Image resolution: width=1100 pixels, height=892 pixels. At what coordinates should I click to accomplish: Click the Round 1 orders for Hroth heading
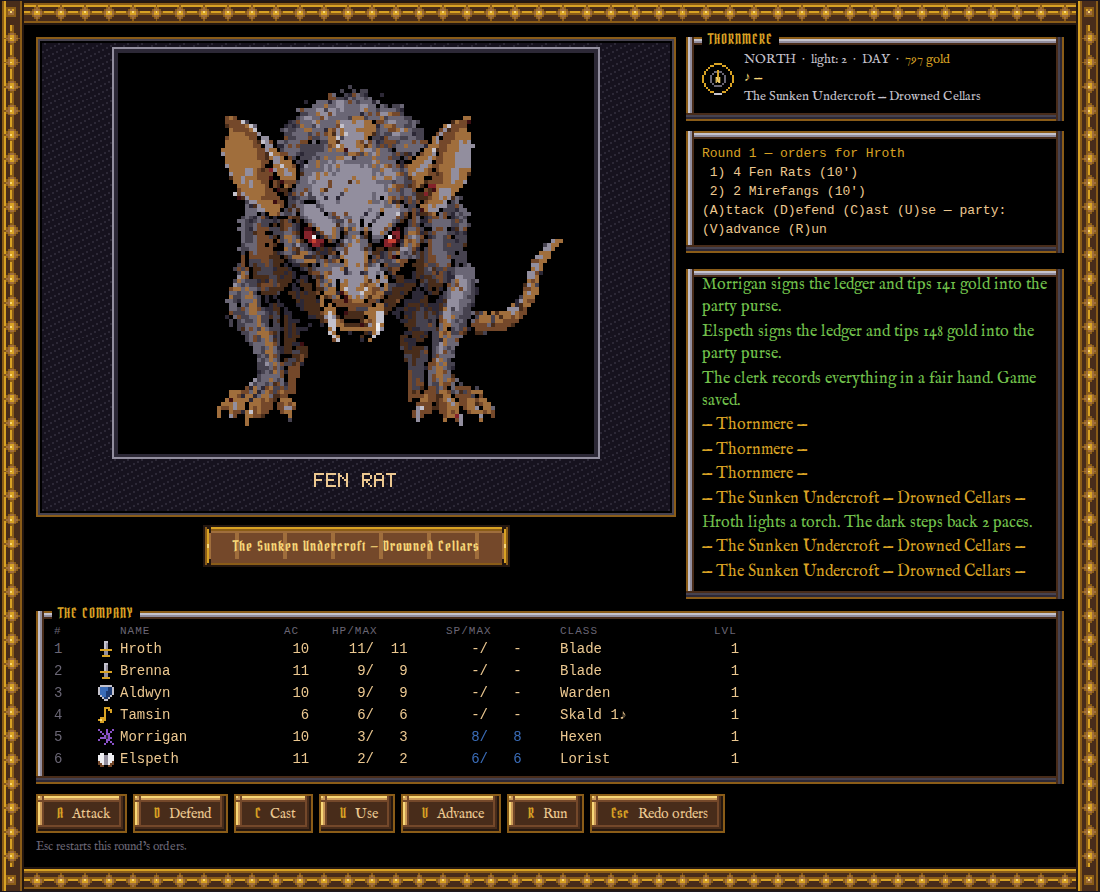803,153
